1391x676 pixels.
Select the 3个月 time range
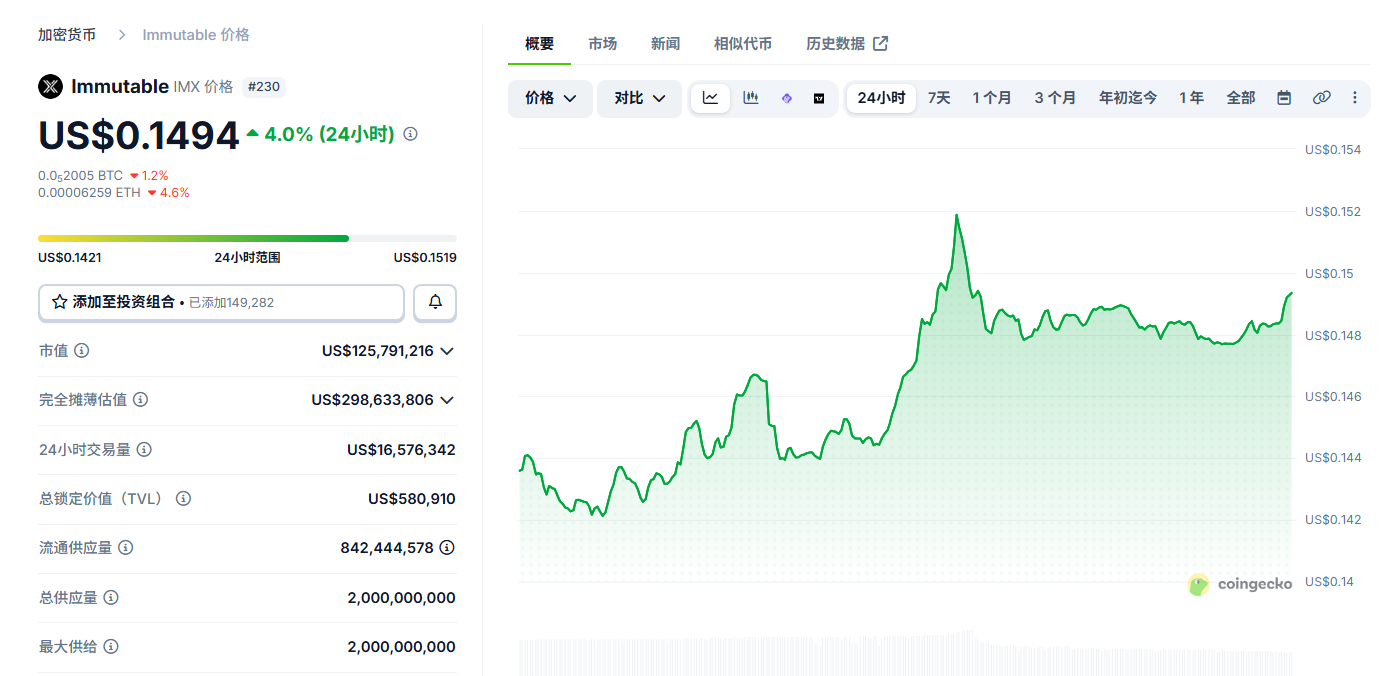coord(1055,98)
